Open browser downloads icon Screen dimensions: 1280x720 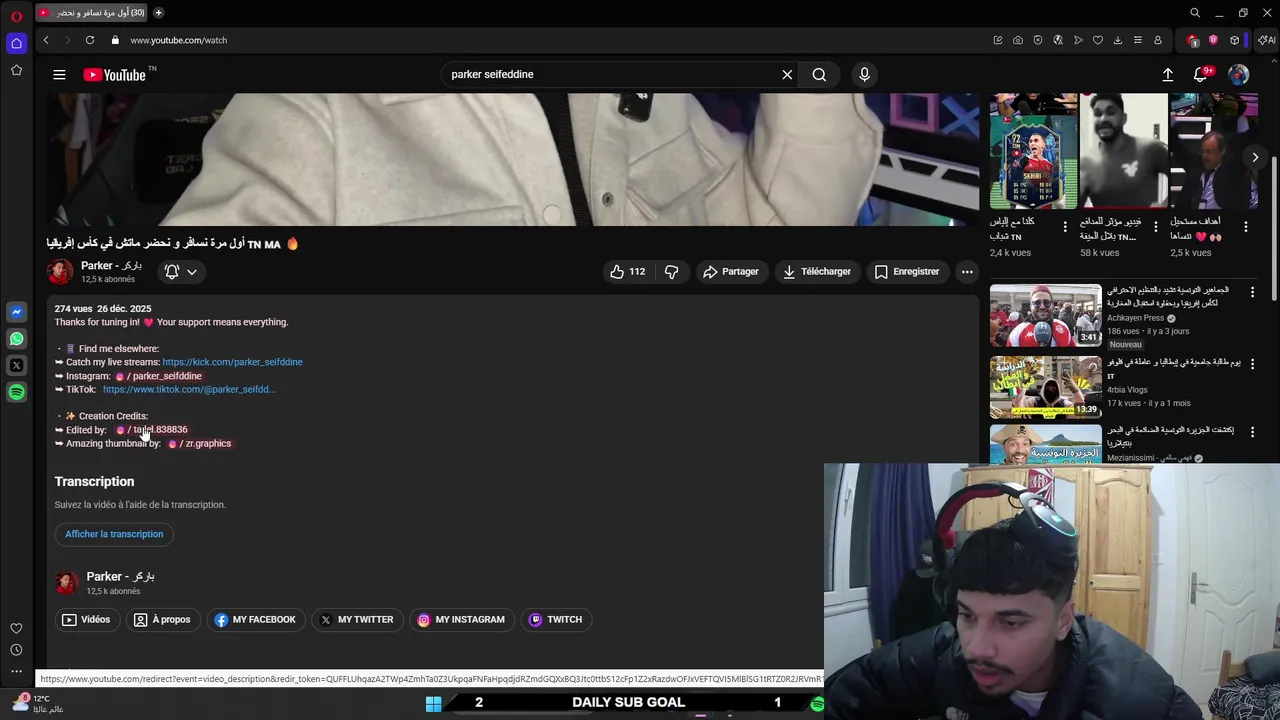pyautogui.click(x=1118, y=40)
